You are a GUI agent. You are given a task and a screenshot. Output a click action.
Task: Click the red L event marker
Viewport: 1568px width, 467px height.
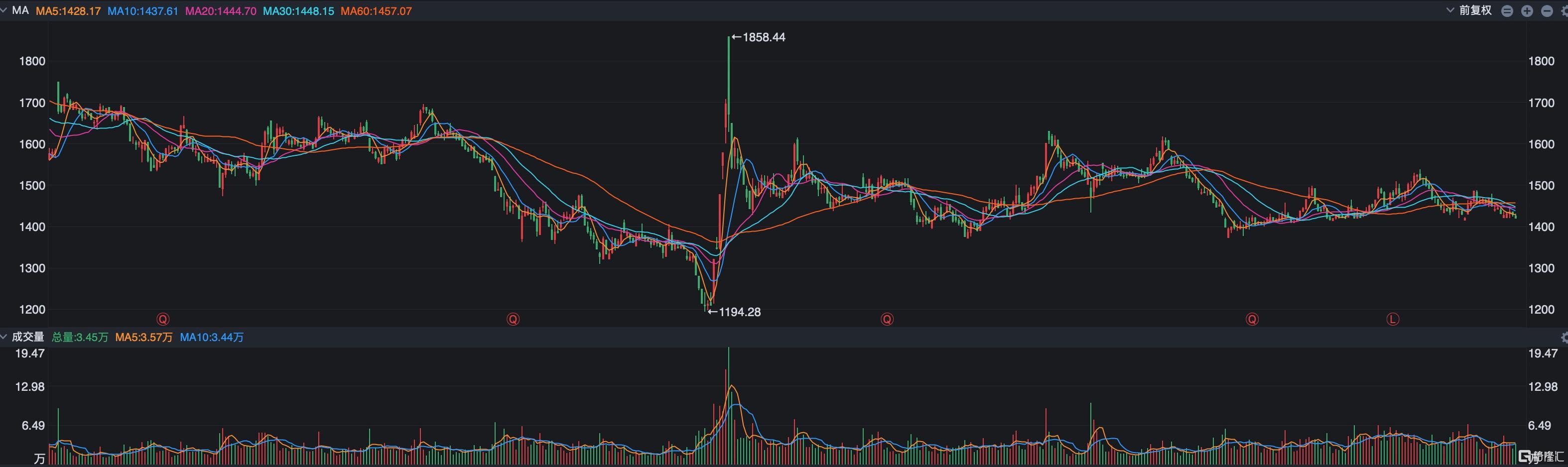click(x=1393, y=319)
